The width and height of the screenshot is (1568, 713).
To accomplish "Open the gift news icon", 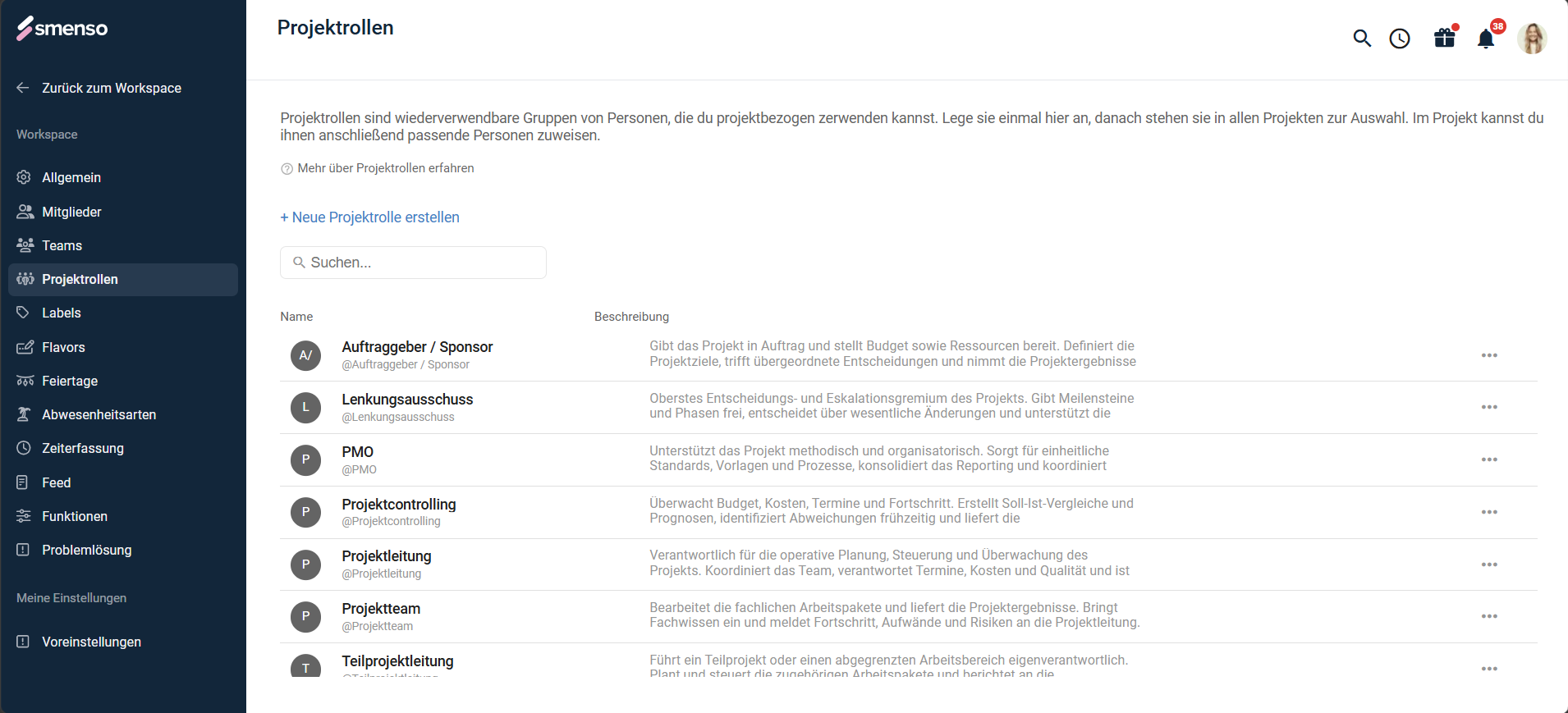I will 1445,37.
